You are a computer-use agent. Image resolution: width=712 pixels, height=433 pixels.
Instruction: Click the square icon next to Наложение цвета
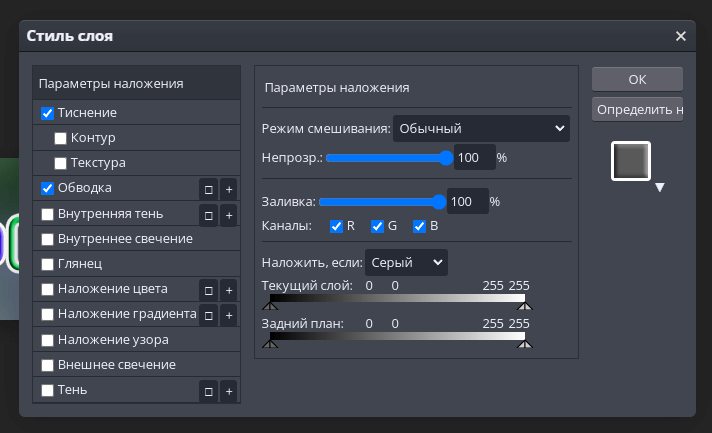208,290
